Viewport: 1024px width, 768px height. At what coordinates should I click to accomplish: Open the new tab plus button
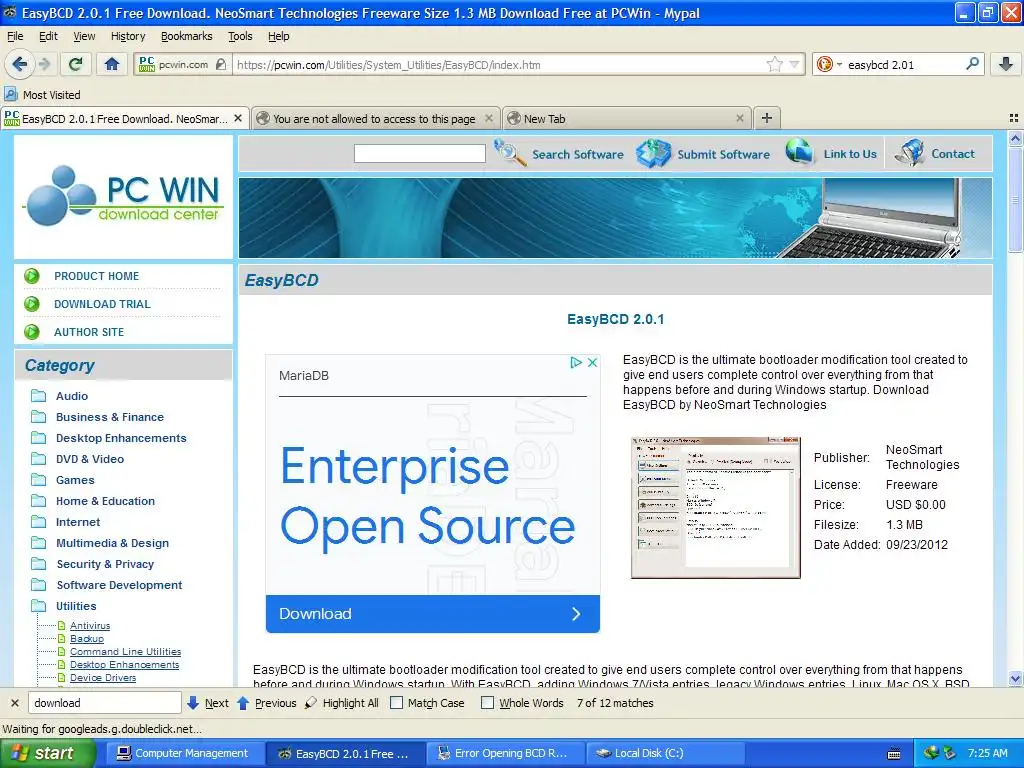pos(767,118)
